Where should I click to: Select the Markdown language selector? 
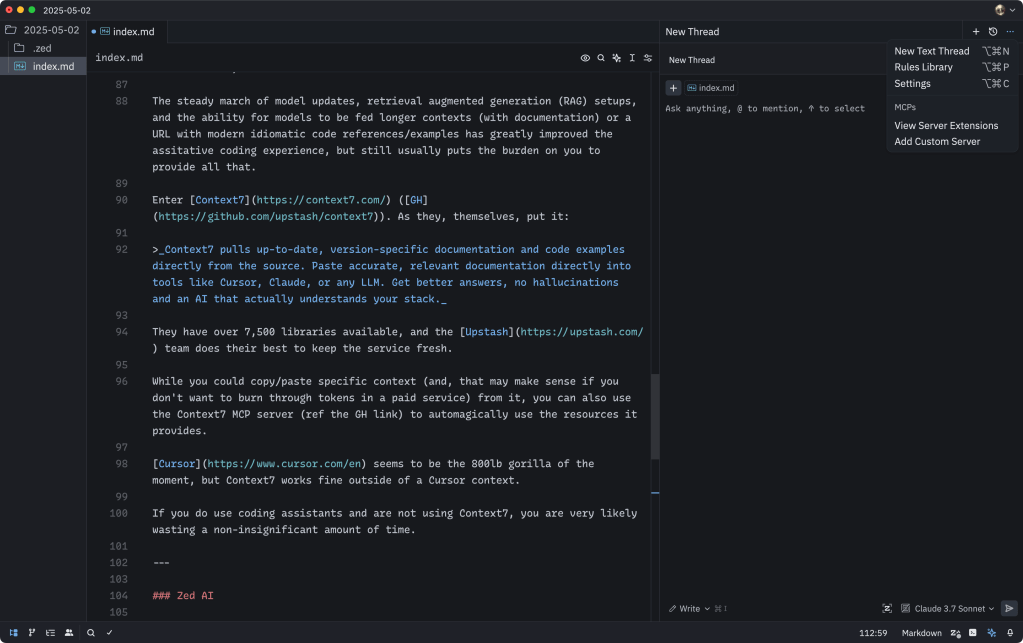point(921,633)
